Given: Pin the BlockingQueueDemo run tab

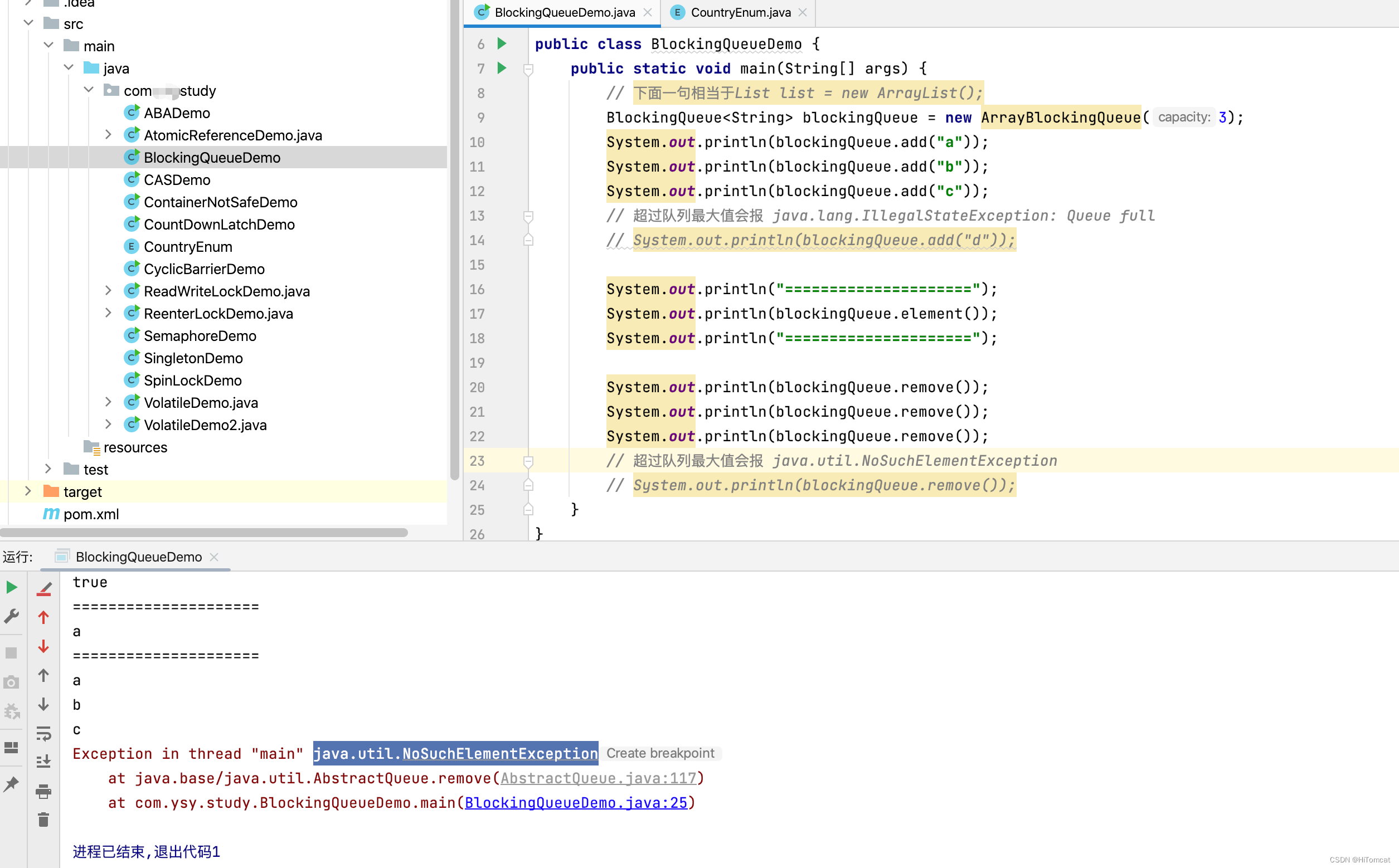Looking at the screenshot, I should [12, 784].
